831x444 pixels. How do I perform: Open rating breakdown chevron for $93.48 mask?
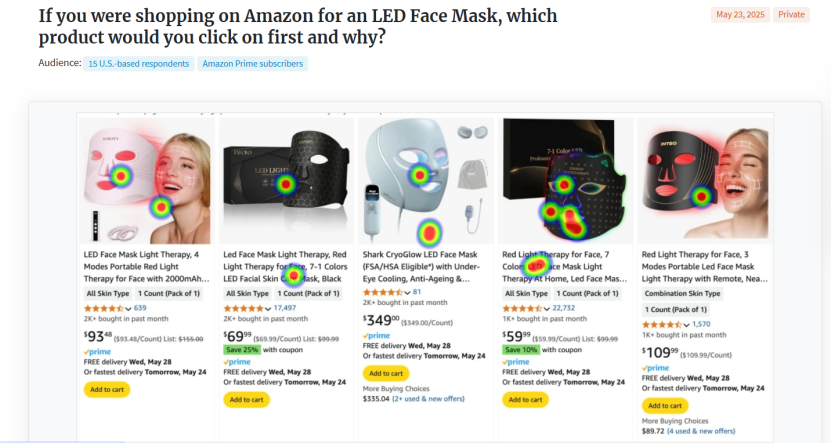[128, 308]
